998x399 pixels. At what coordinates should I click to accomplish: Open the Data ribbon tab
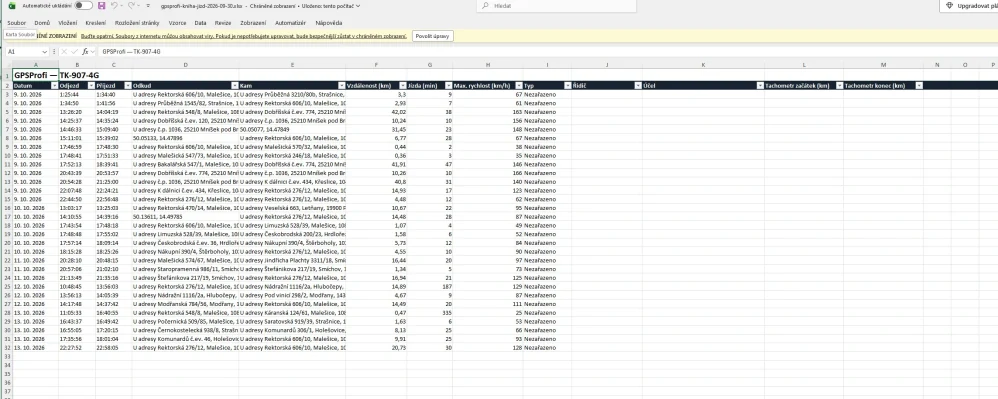(200, 22)
